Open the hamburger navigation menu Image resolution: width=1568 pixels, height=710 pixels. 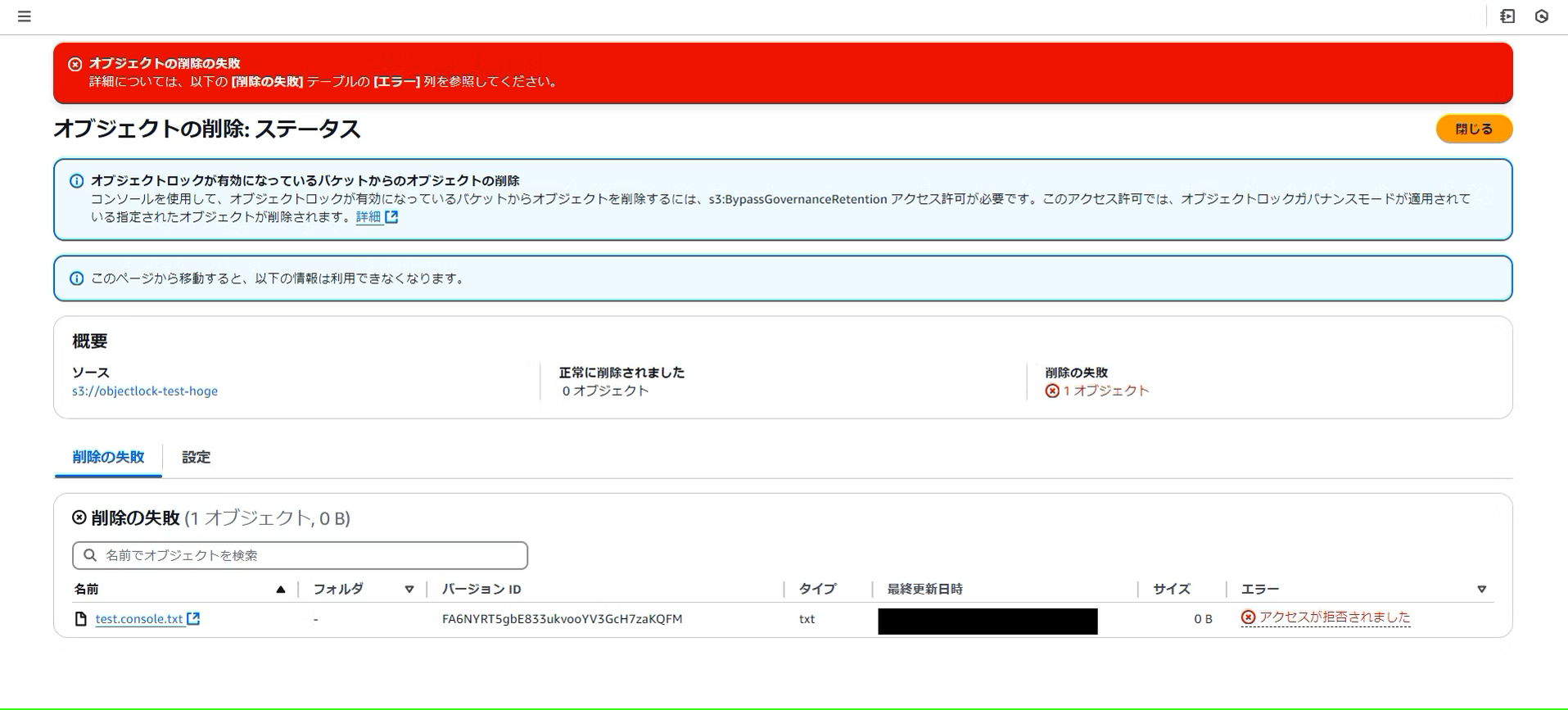25,16
